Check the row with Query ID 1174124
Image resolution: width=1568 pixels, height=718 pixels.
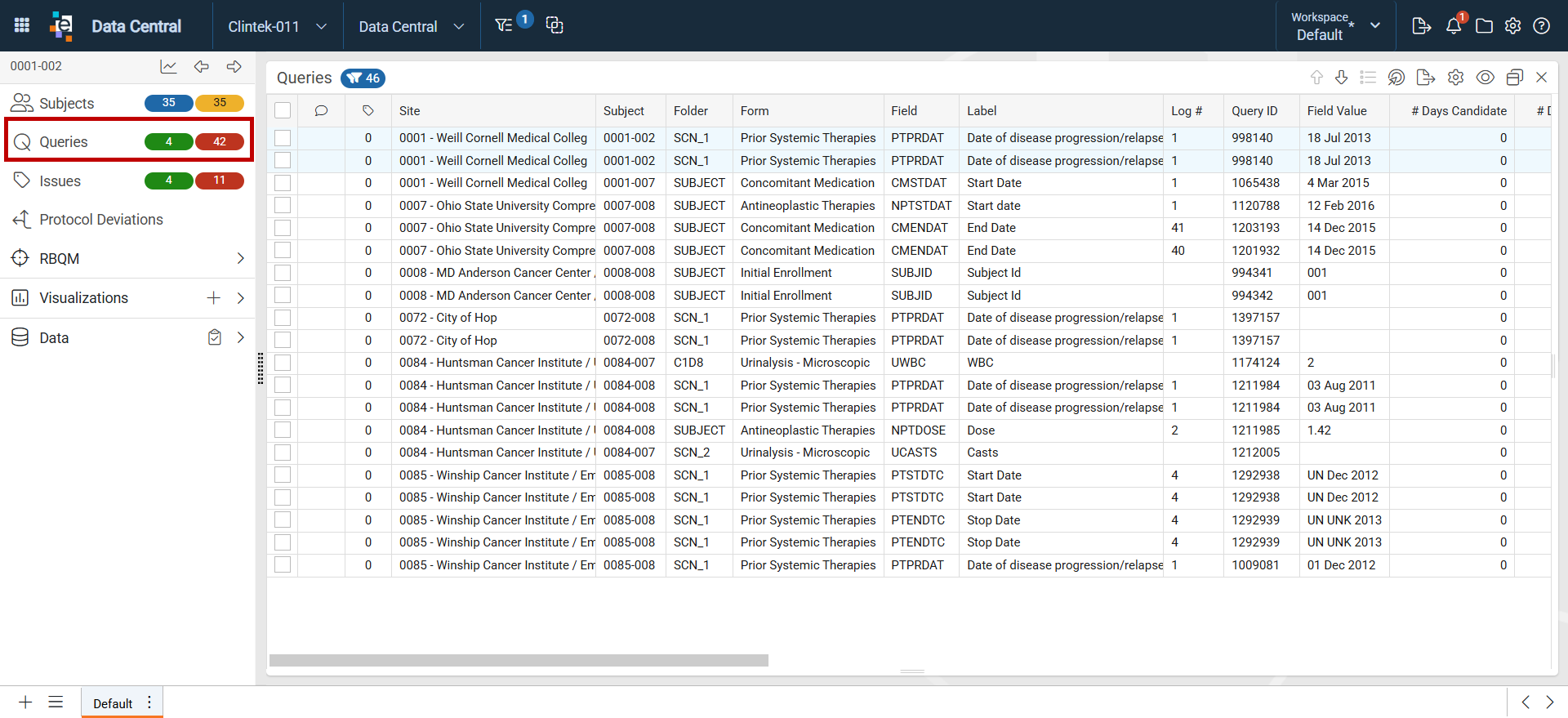click(283, 363)
